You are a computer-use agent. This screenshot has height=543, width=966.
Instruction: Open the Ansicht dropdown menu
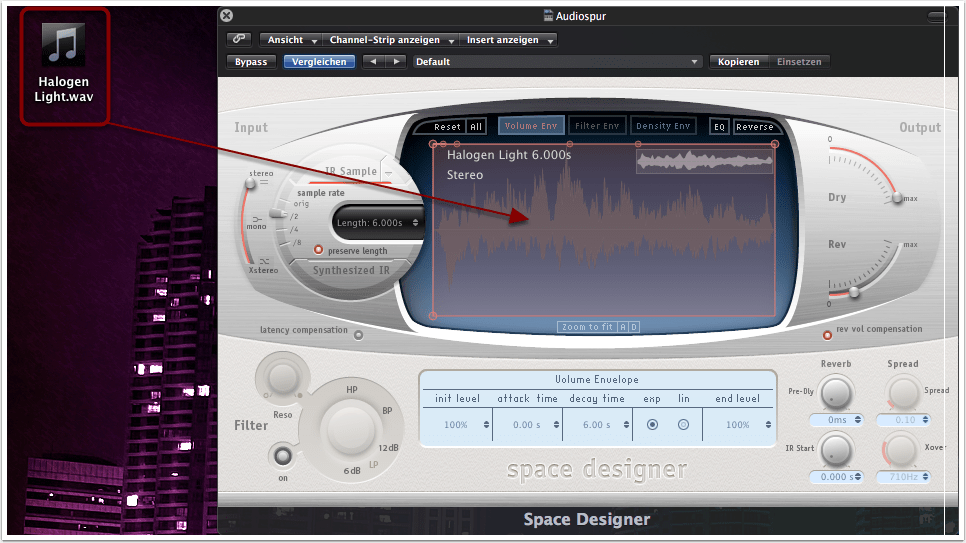(289, 40)
